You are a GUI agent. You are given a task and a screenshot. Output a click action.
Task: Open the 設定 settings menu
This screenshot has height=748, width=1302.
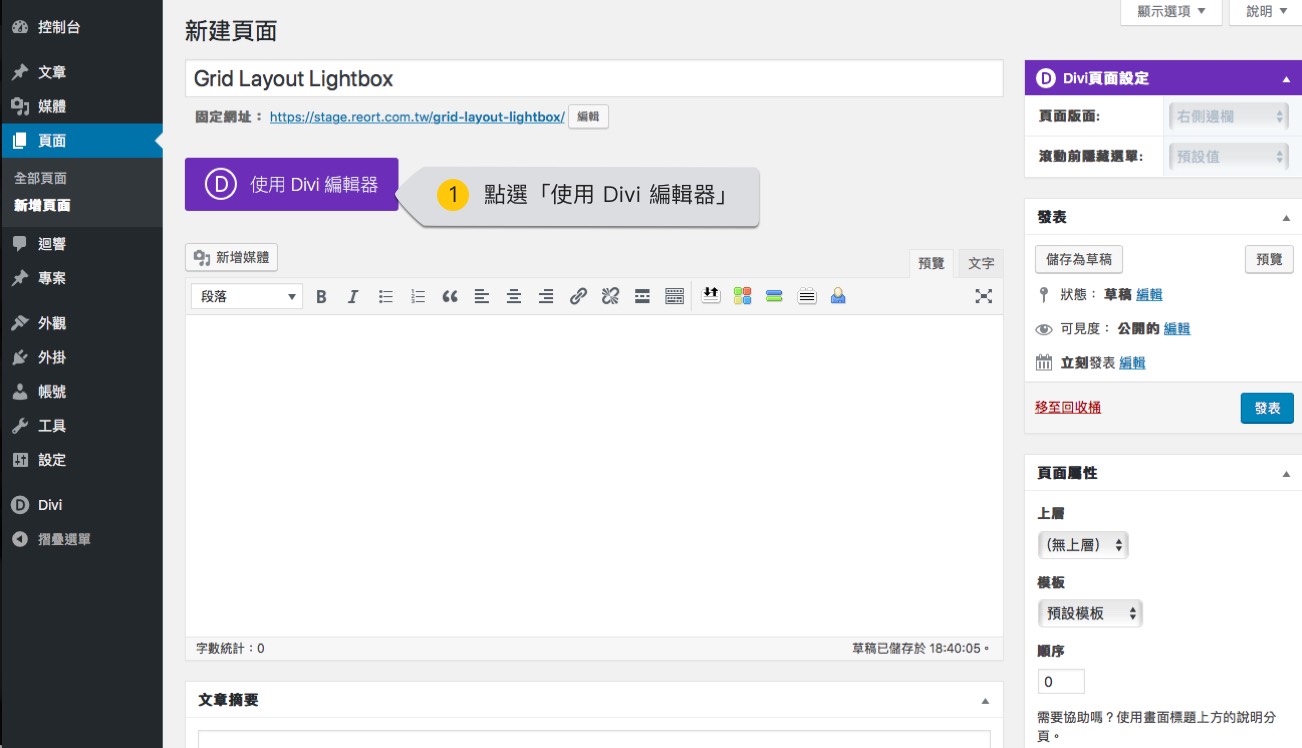click(81, 460)
